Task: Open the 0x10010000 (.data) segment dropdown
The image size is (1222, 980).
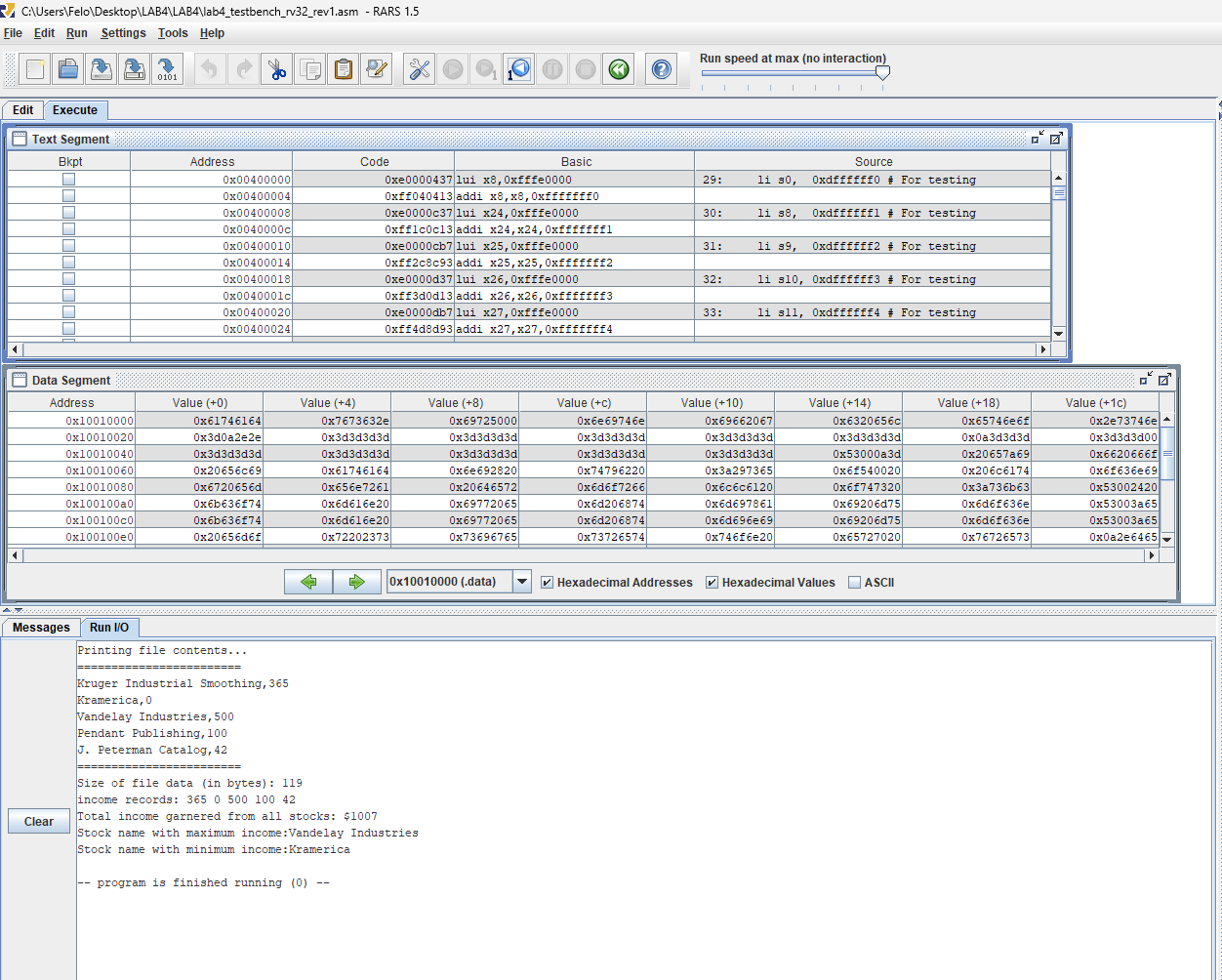Action: pyautogui.click(x=522, y=582)
